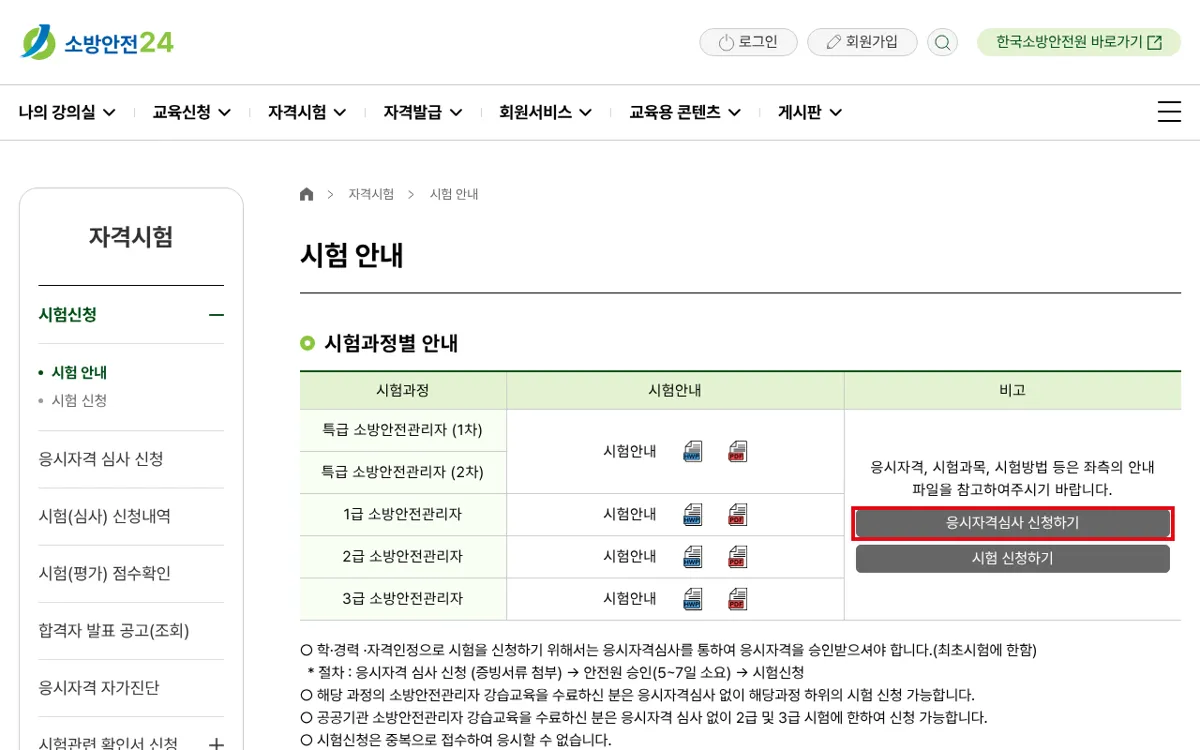This screenshot has height=750, width=1200.
Task: Download PDF file for 3급 소방안전관리자
Action: click(738, 599)
